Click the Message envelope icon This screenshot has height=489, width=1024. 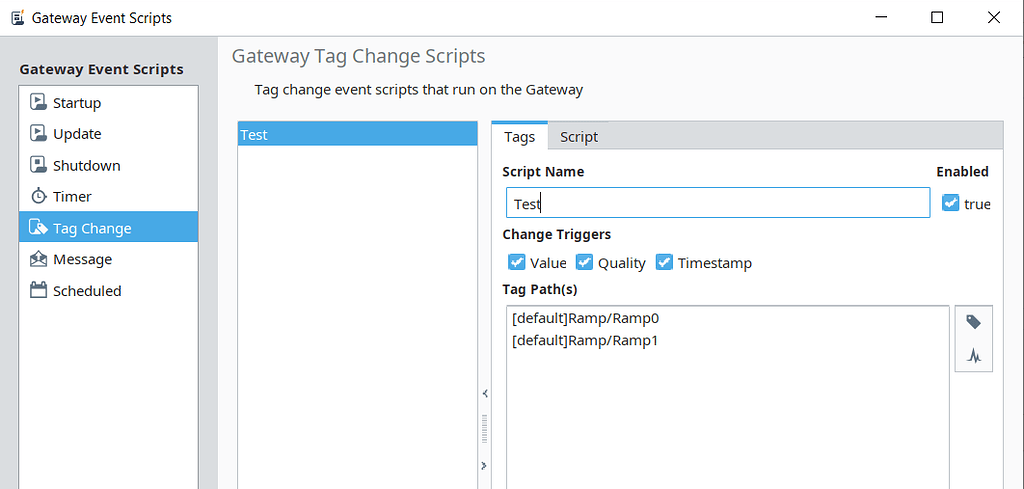[x=38, y=259]
